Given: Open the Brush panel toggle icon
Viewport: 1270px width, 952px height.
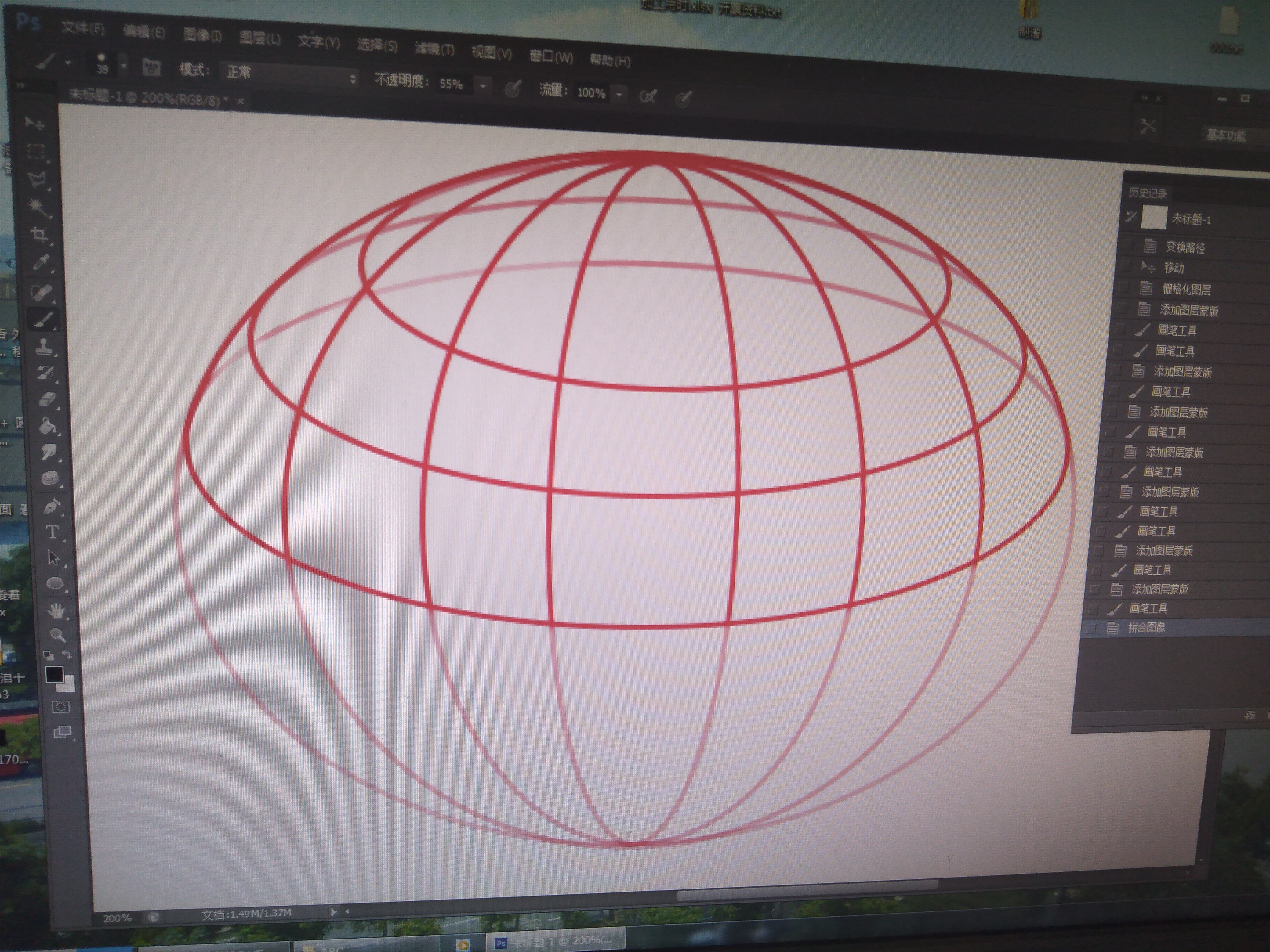Looking at the screenshot, I should pyautogui.click(x=151, y=67).
